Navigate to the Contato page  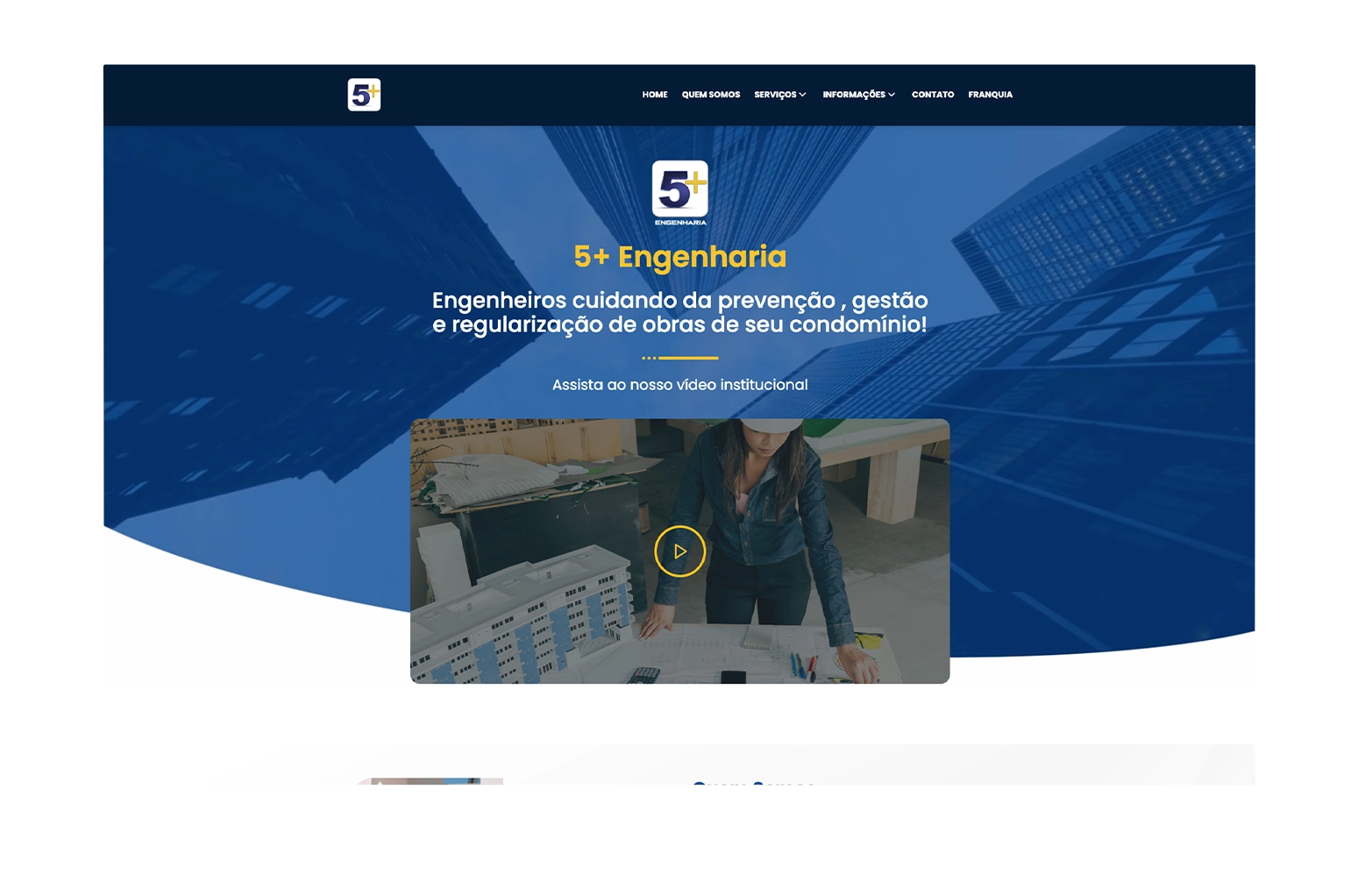pos(932,95)
